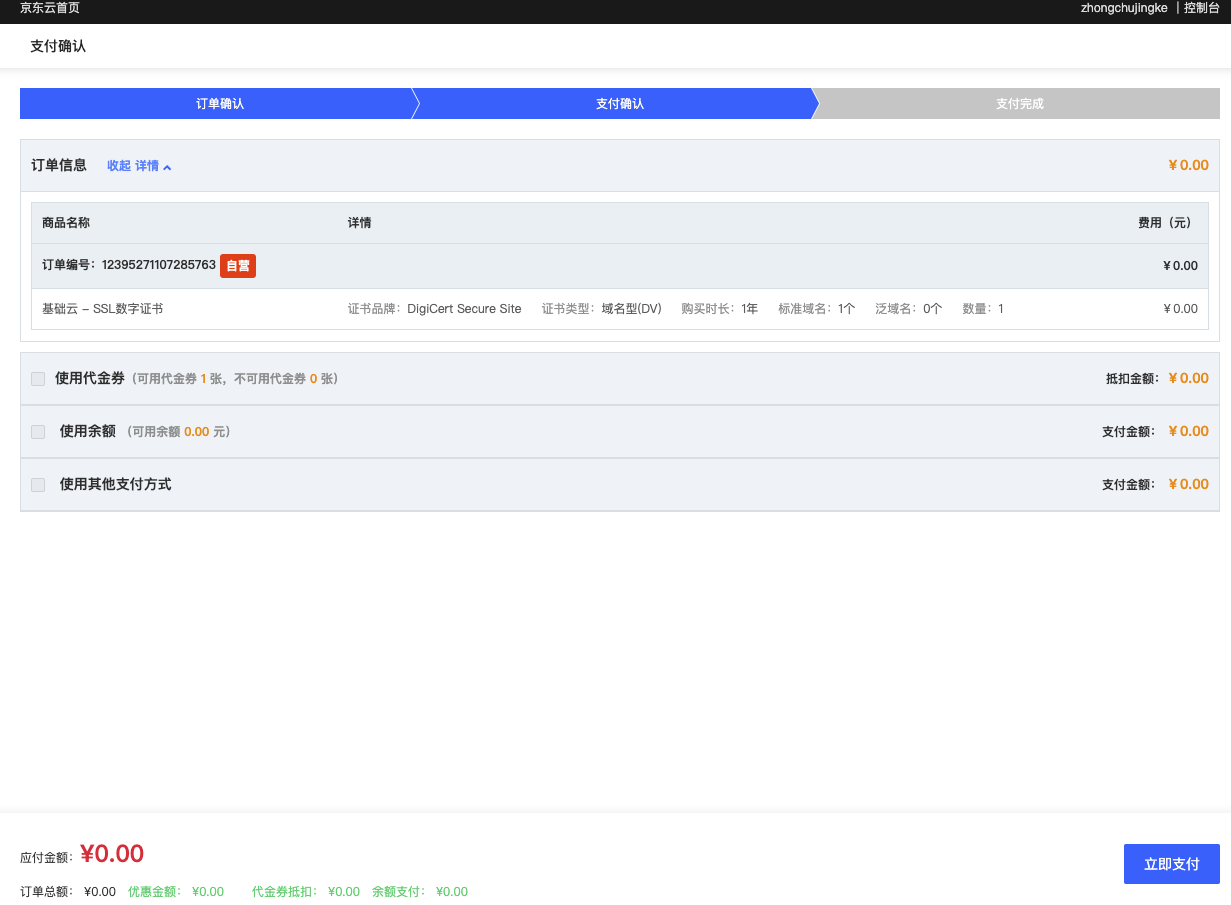
Task: Click the 使用代金券 label
Action: click(x=90, y=378)
